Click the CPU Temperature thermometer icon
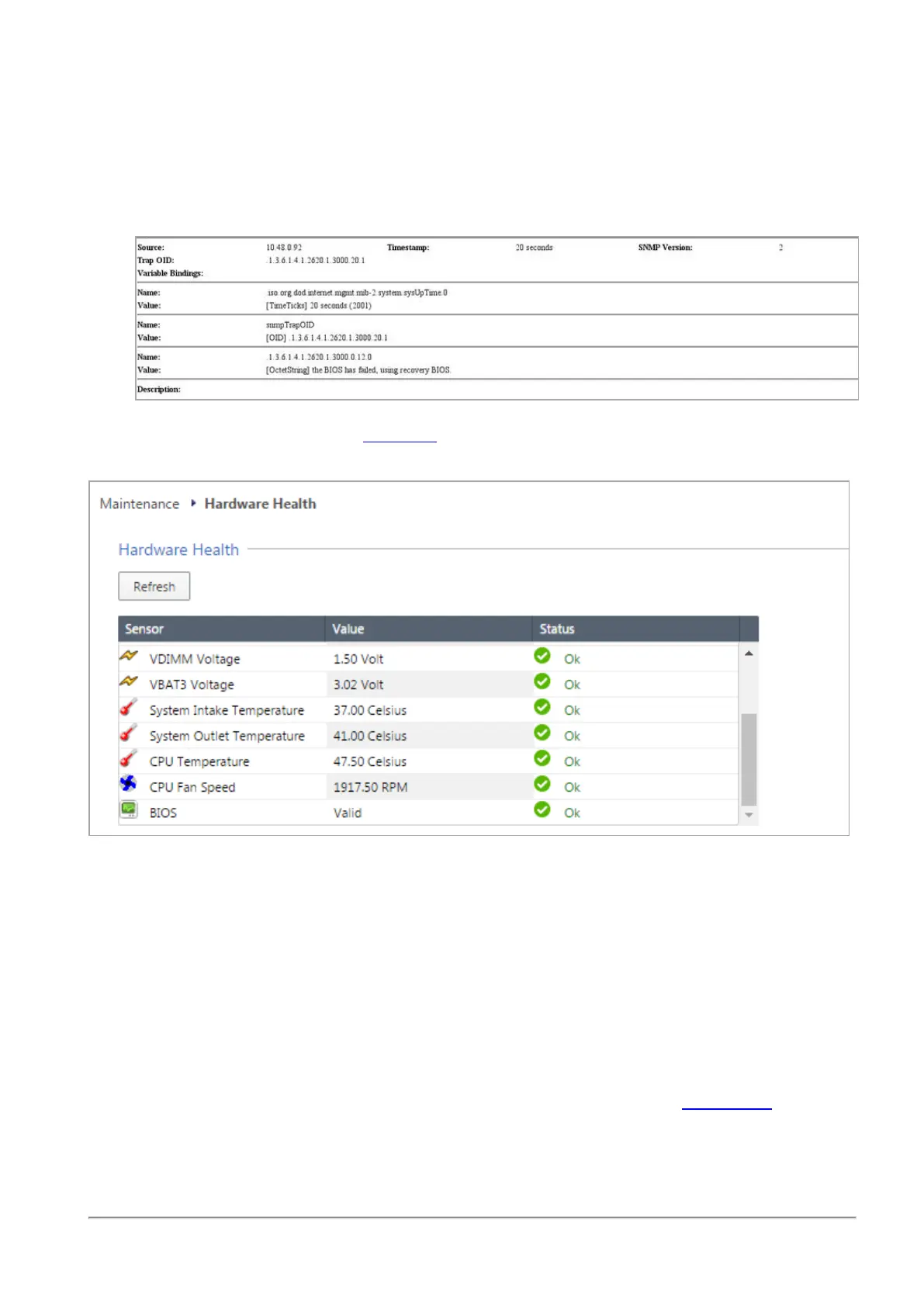924x1307 pixels. pyautogui.click(x=128, y=759)
